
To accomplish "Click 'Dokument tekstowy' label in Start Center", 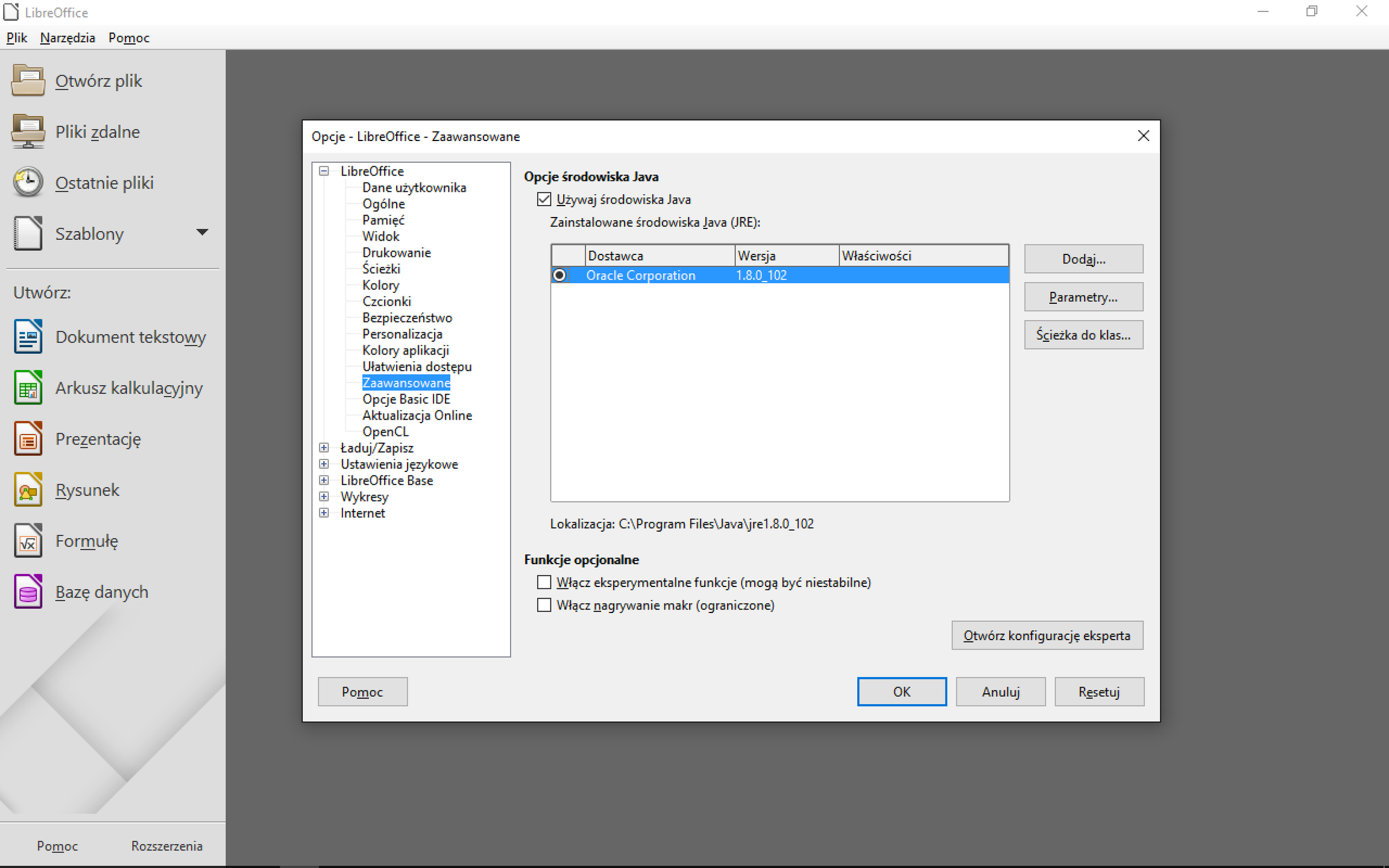I will coord(131,337).
